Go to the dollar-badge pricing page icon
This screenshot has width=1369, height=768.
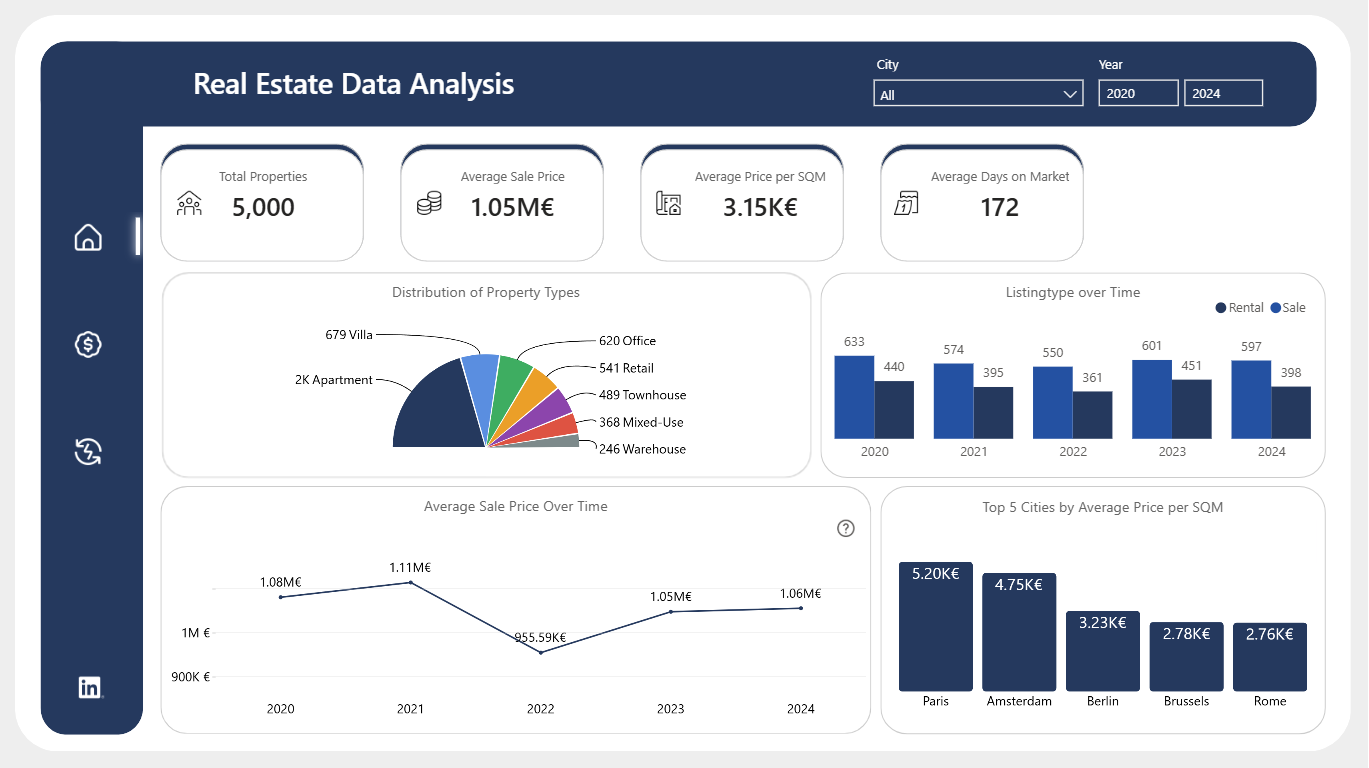[88, 344]
